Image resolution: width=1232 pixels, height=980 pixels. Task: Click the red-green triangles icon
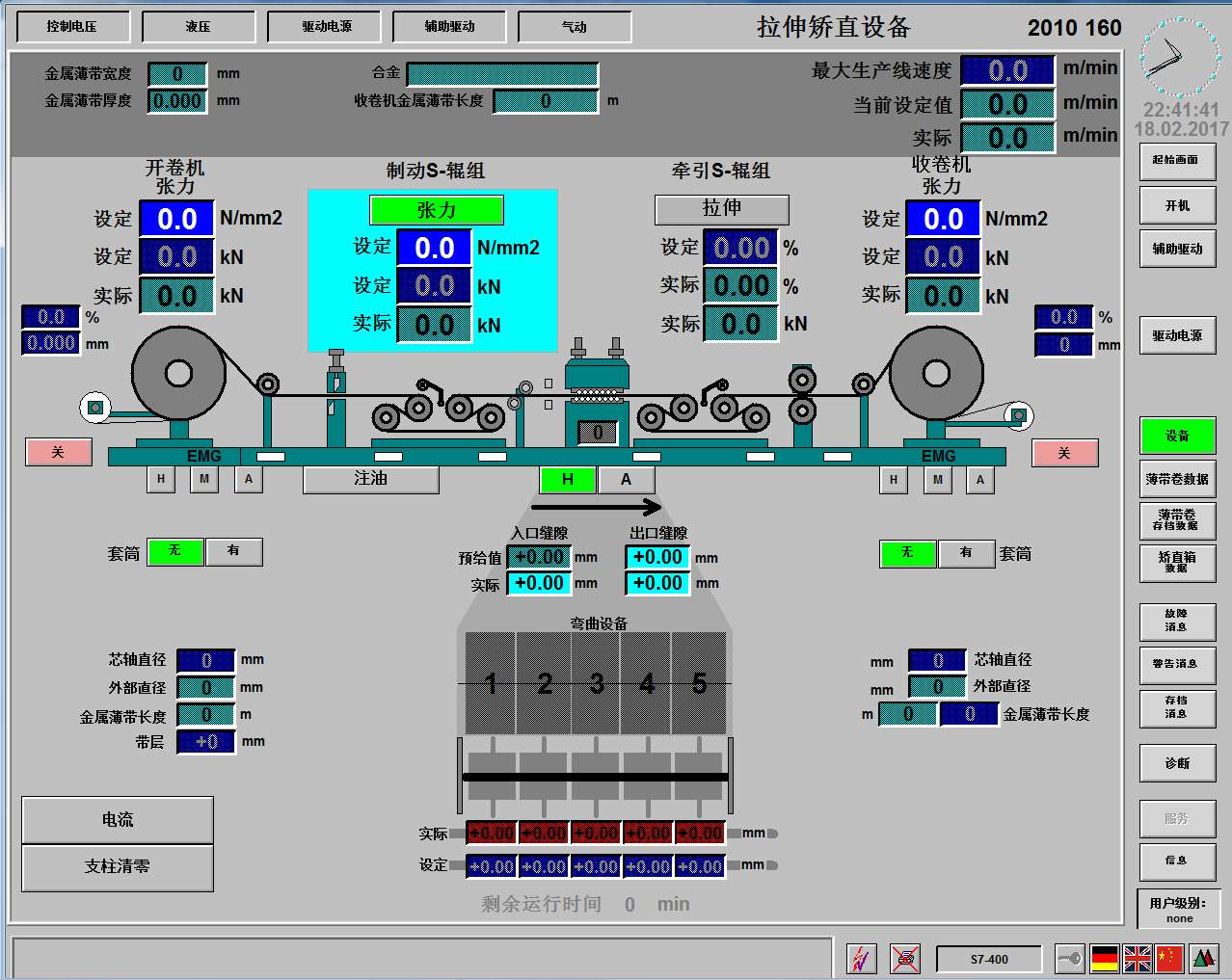pos(1204,959)
